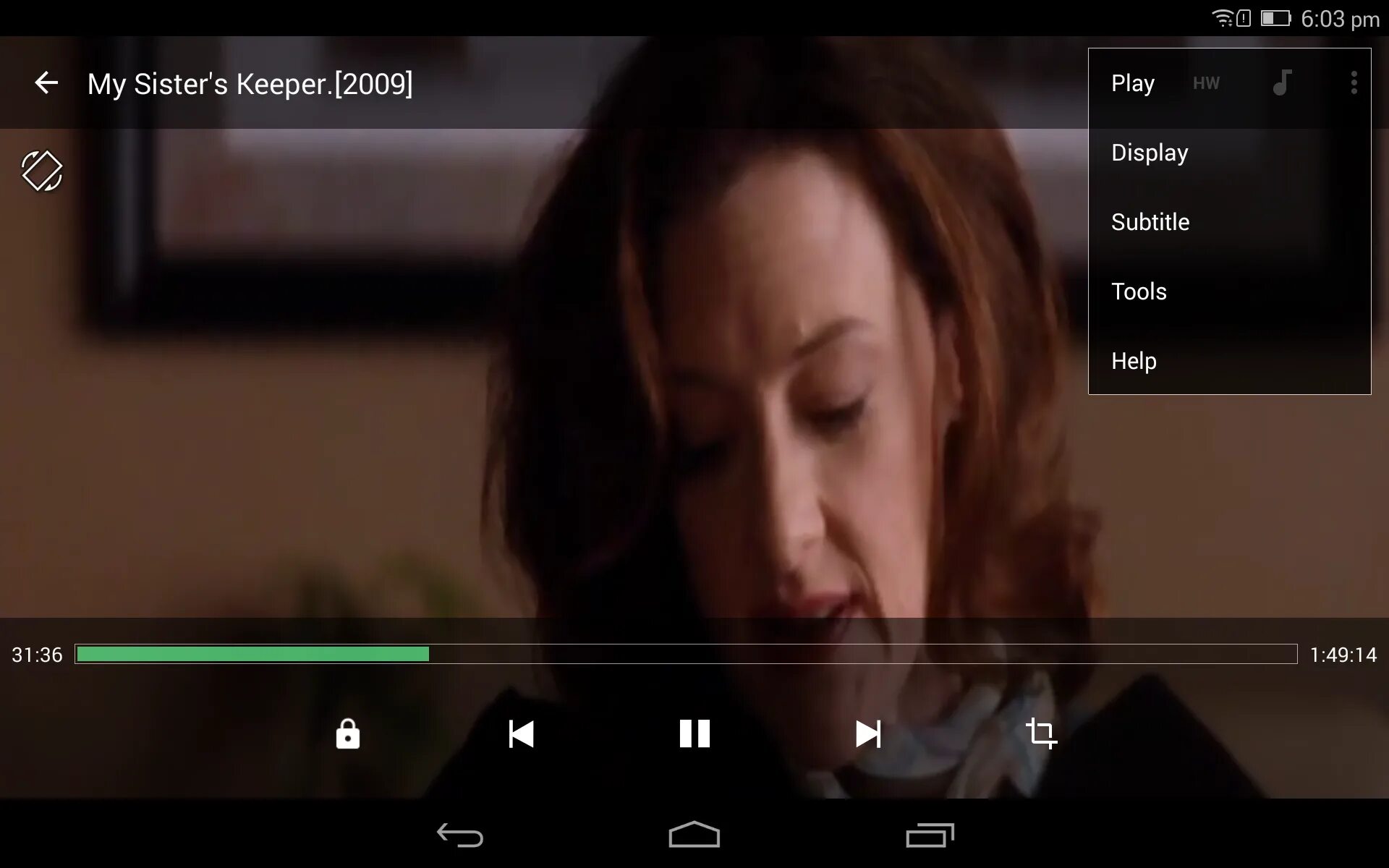This screenshot has height=868, width=1389.
Task: Select the Subtitle menu option
Action: click(1150, 221)
